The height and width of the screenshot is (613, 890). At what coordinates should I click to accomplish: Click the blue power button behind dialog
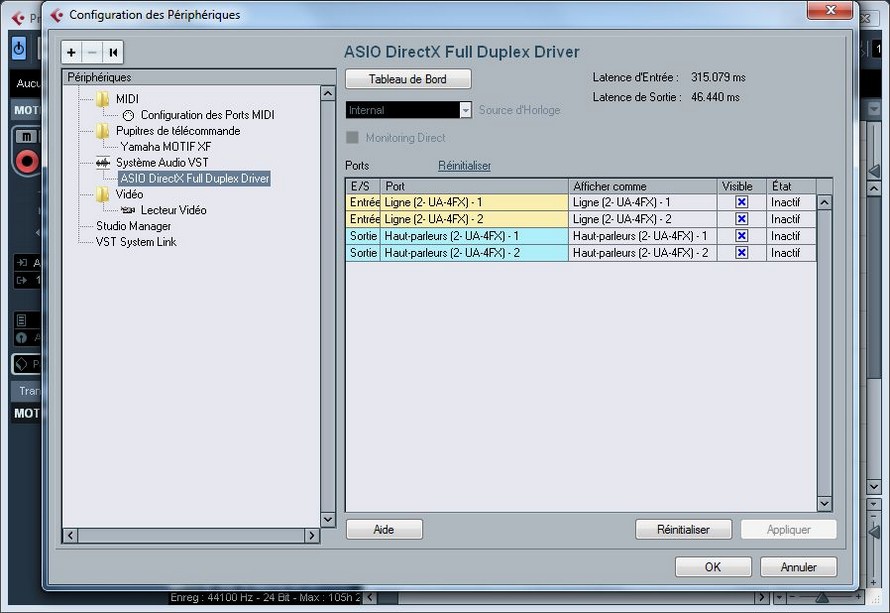tap(19, 48)
